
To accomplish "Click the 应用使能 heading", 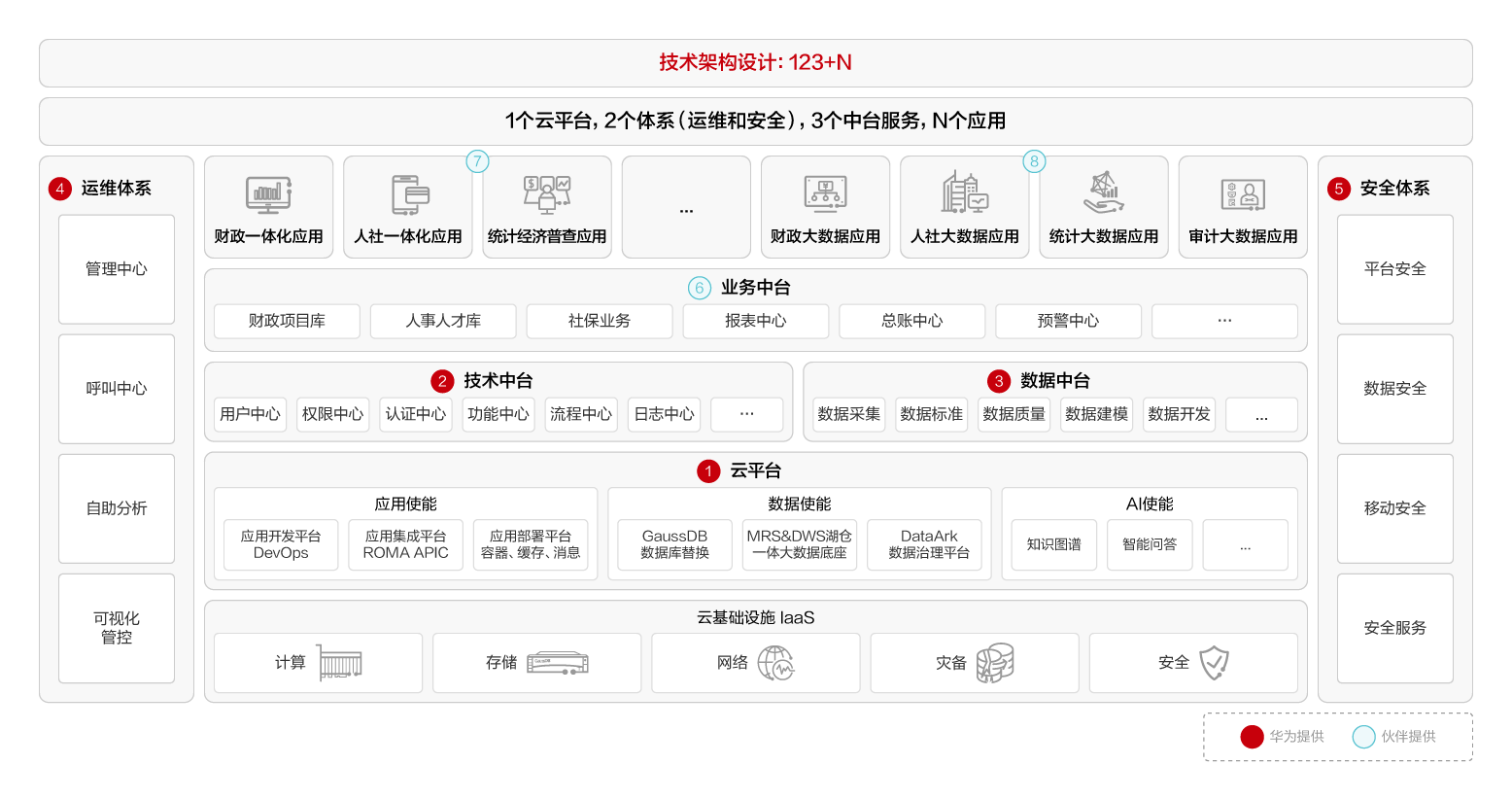I will [x=406, y=504].
